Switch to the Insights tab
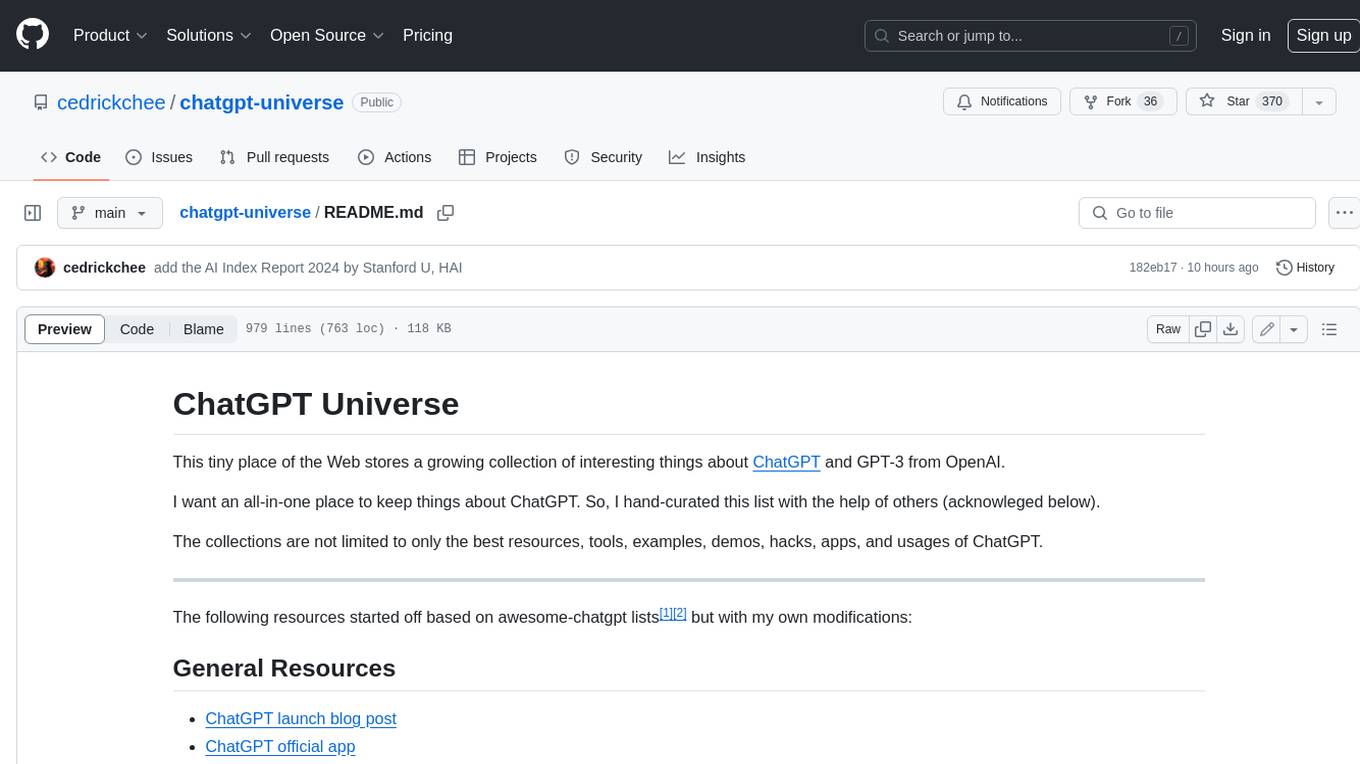Screen dimensions: 1360x764 [x=707, y=157]
